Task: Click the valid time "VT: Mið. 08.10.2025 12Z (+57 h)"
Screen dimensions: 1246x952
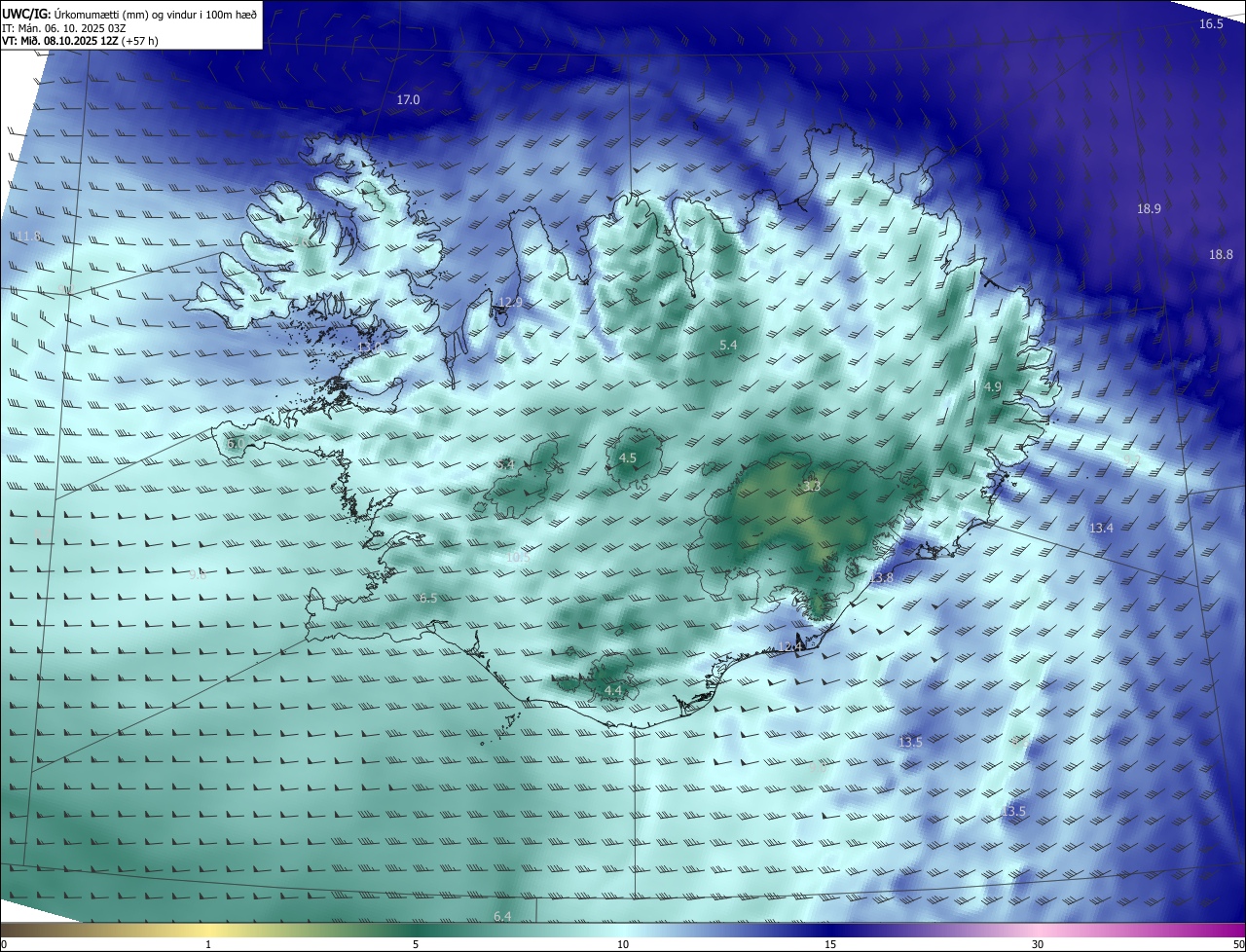Action: point(80,41)
